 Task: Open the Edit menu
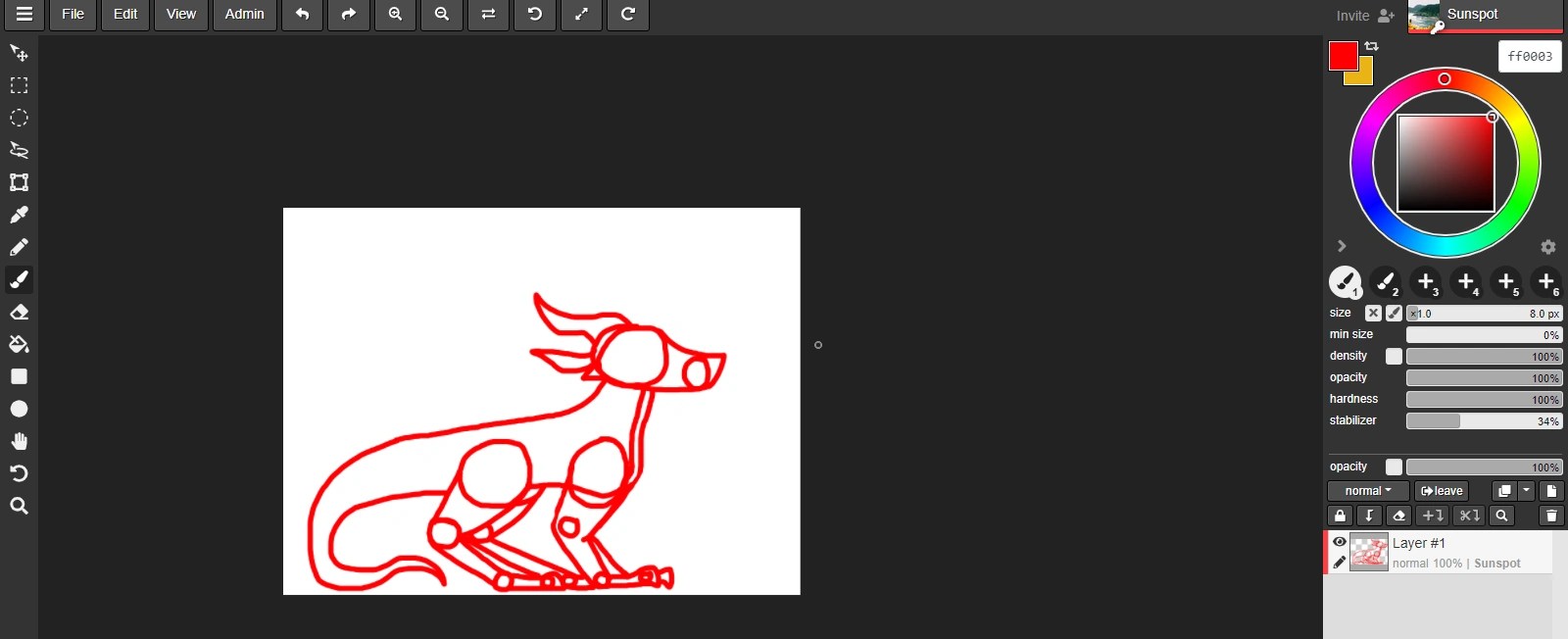(x=125, y=14)
